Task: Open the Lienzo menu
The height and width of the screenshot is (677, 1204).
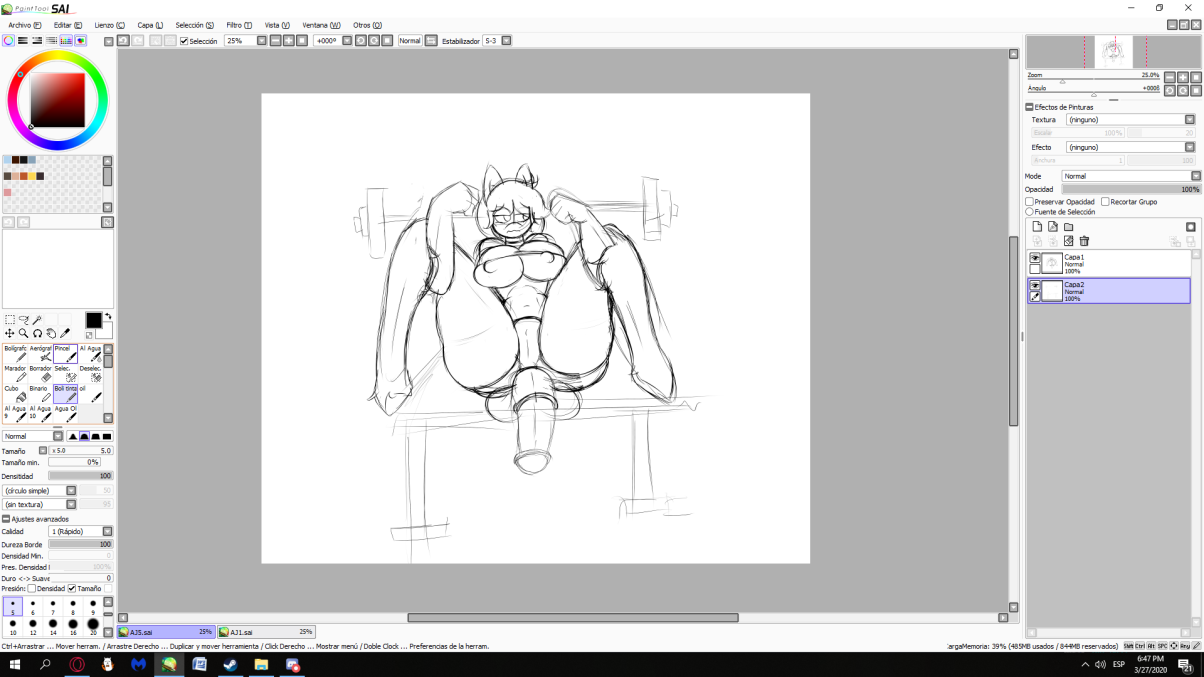Action: coord(110,25)
